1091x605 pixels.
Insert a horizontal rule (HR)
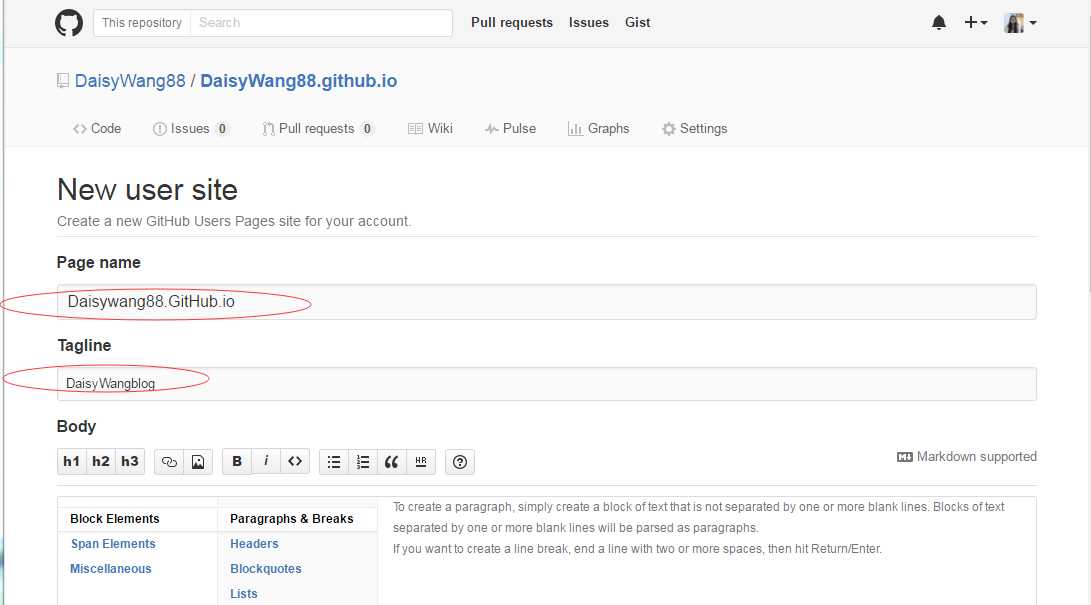(x=421, y=462)
